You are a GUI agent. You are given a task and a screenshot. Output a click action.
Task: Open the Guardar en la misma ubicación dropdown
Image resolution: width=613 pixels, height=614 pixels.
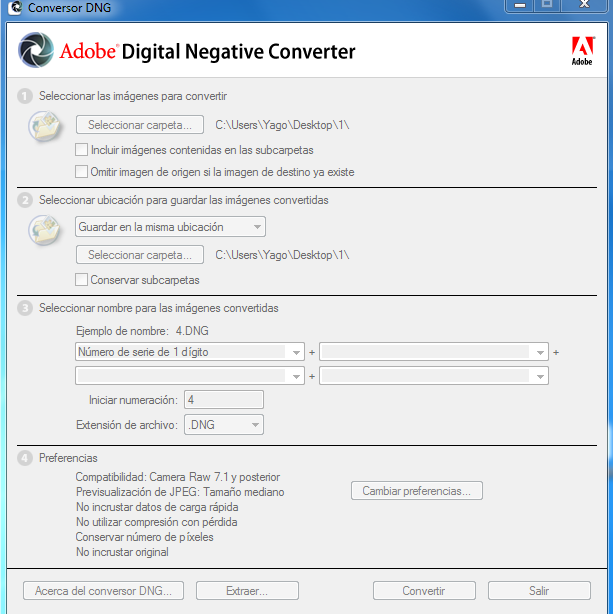coord(170,227)
